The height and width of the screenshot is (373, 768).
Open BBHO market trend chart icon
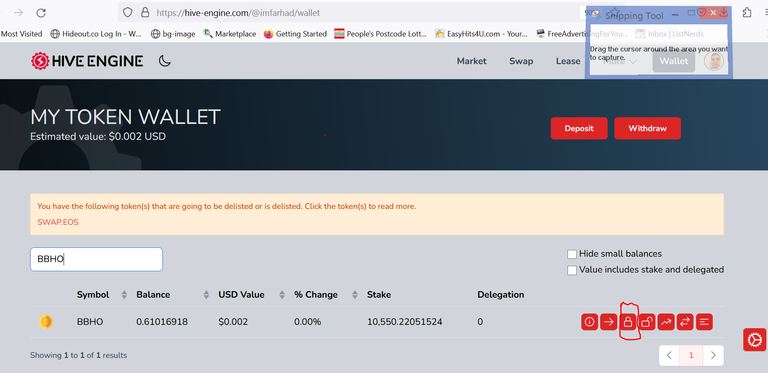tap(666, 322)
